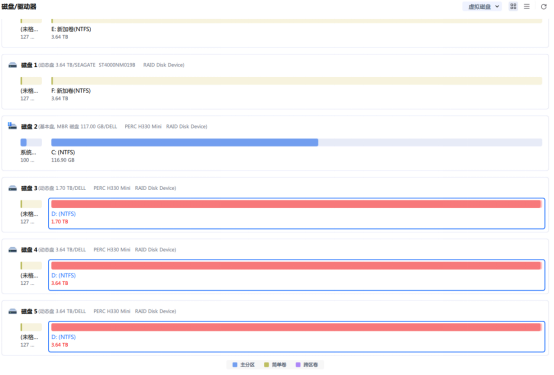554x375 pixels.
Task: Select the 100 MB system partition on disk 2
Action: 31,142
